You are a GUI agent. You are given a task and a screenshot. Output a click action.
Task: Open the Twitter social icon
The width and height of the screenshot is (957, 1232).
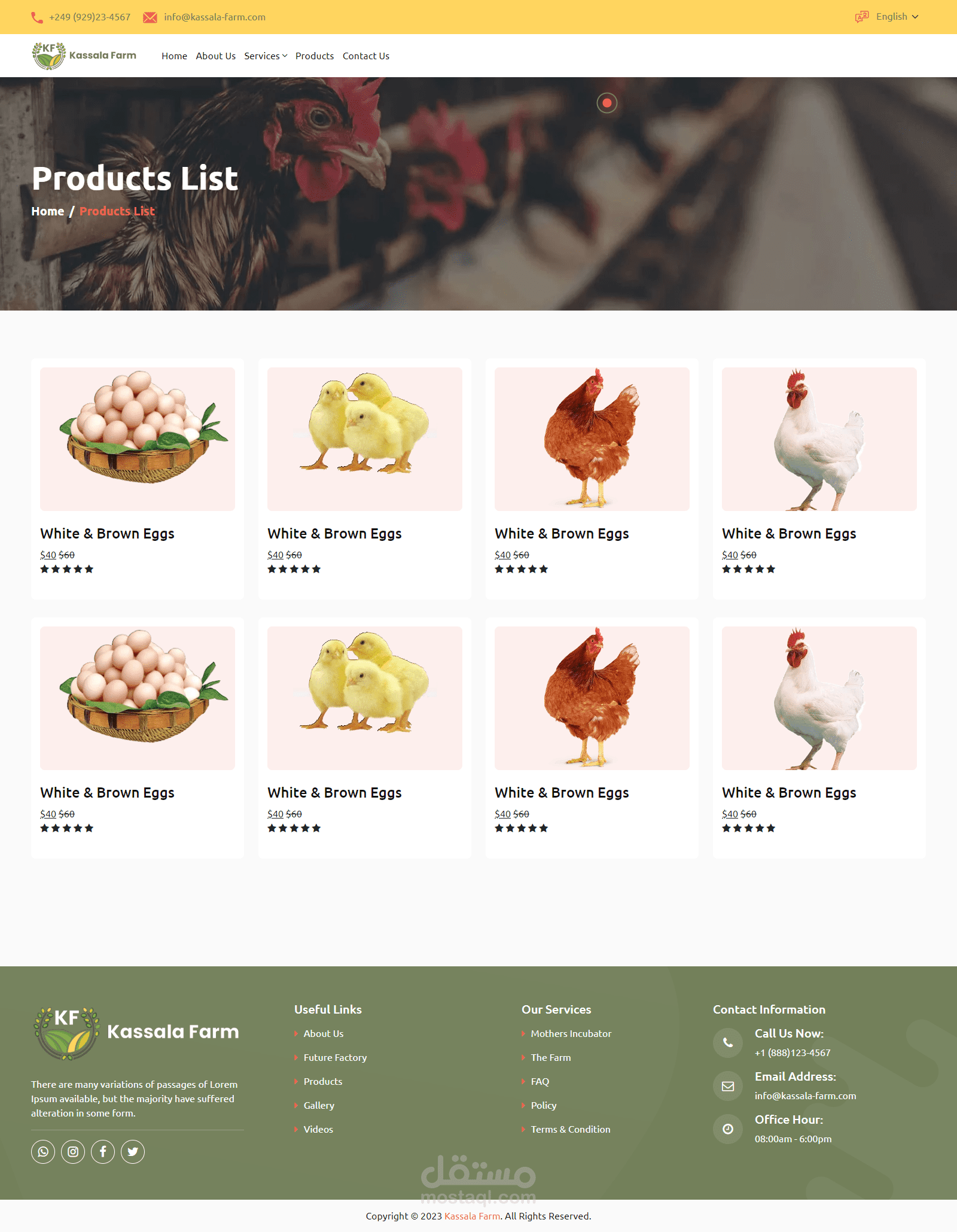point(133,1152)
